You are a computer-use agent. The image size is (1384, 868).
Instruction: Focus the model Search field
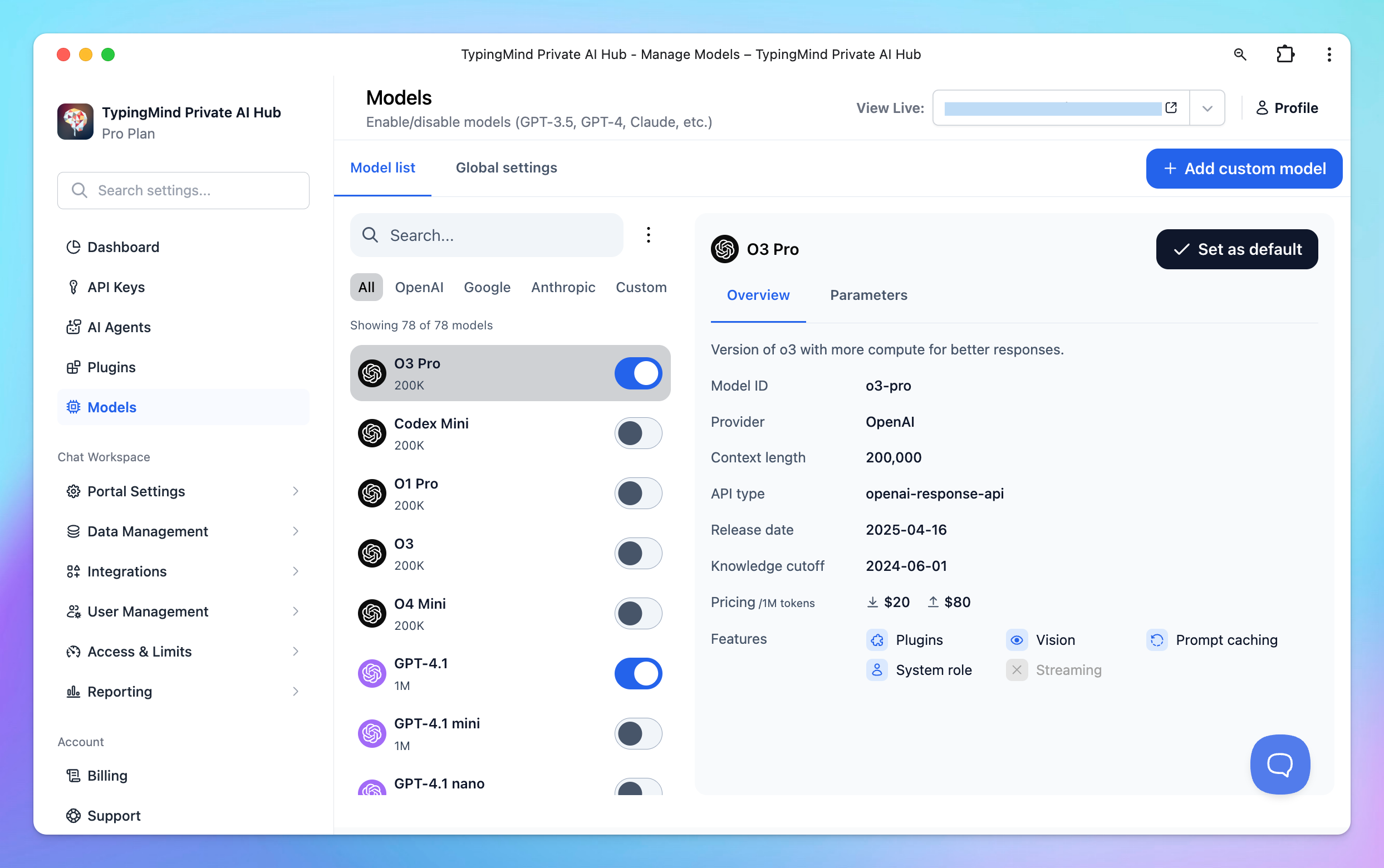point(487,235)
